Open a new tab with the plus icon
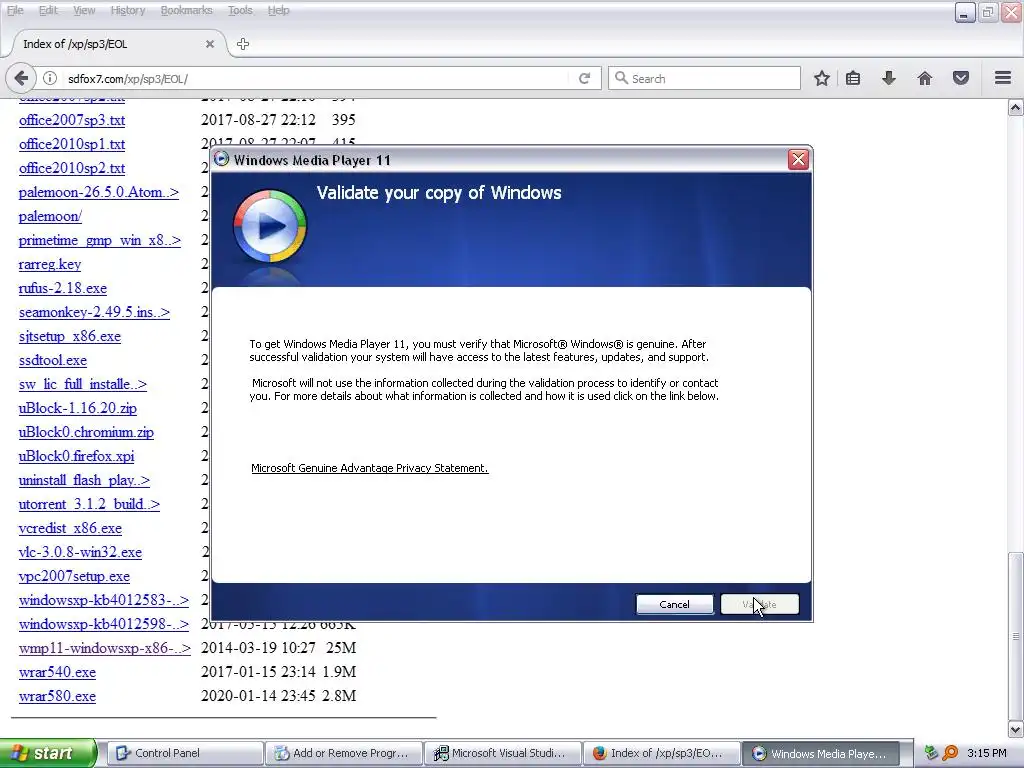 click(243, 44)
